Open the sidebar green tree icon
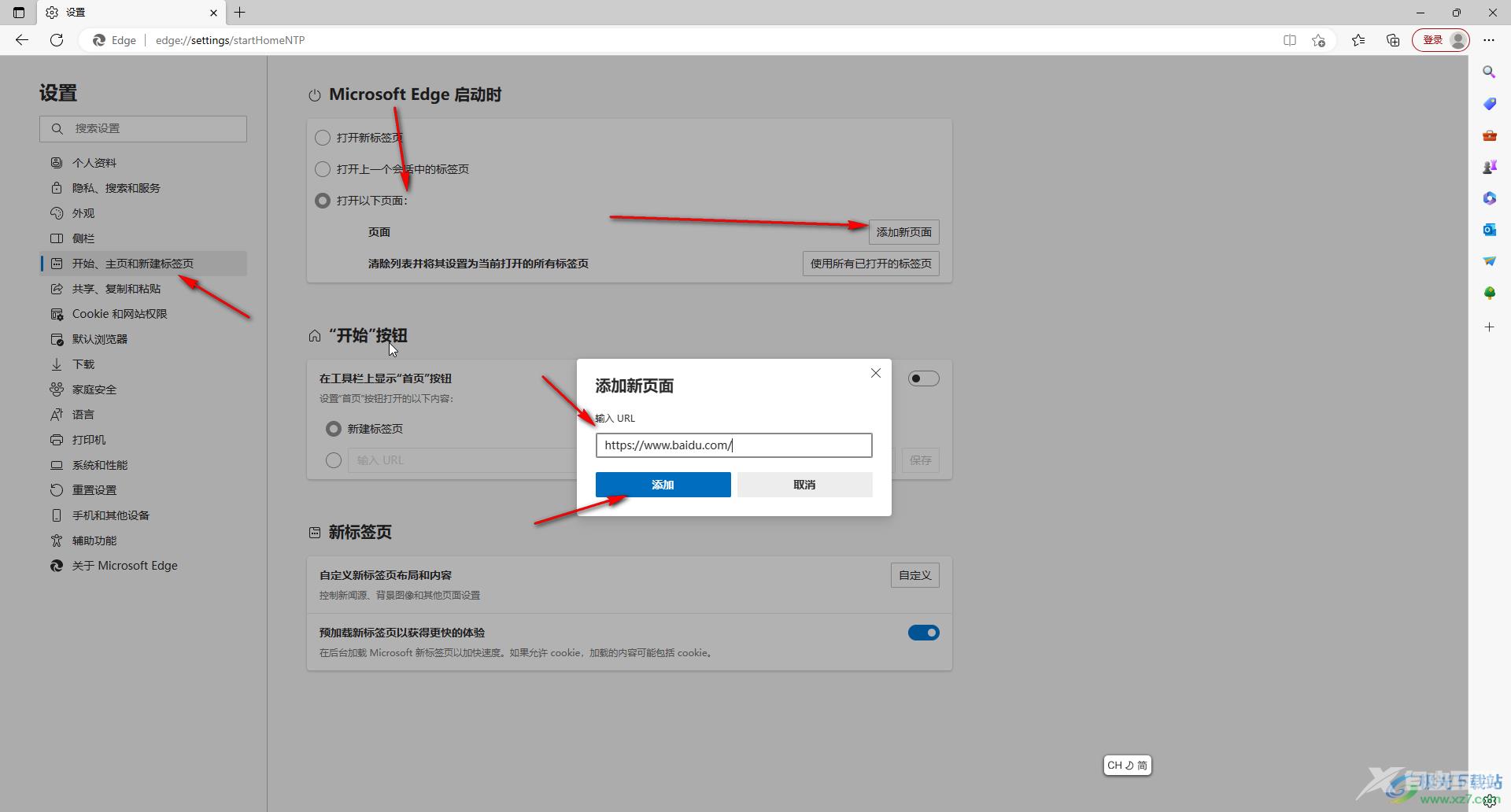 [x=1489, y=293]
